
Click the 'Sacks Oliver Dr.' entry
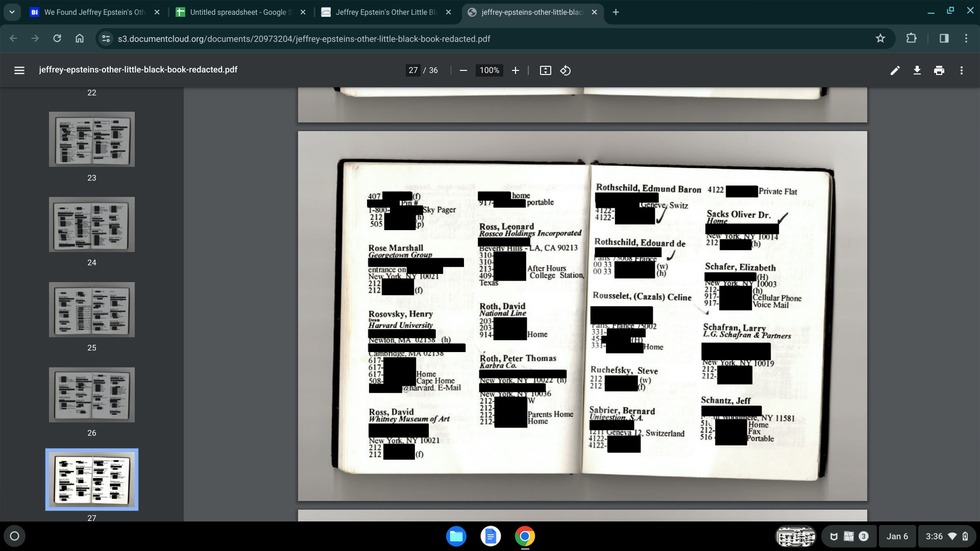coord(738,214)
